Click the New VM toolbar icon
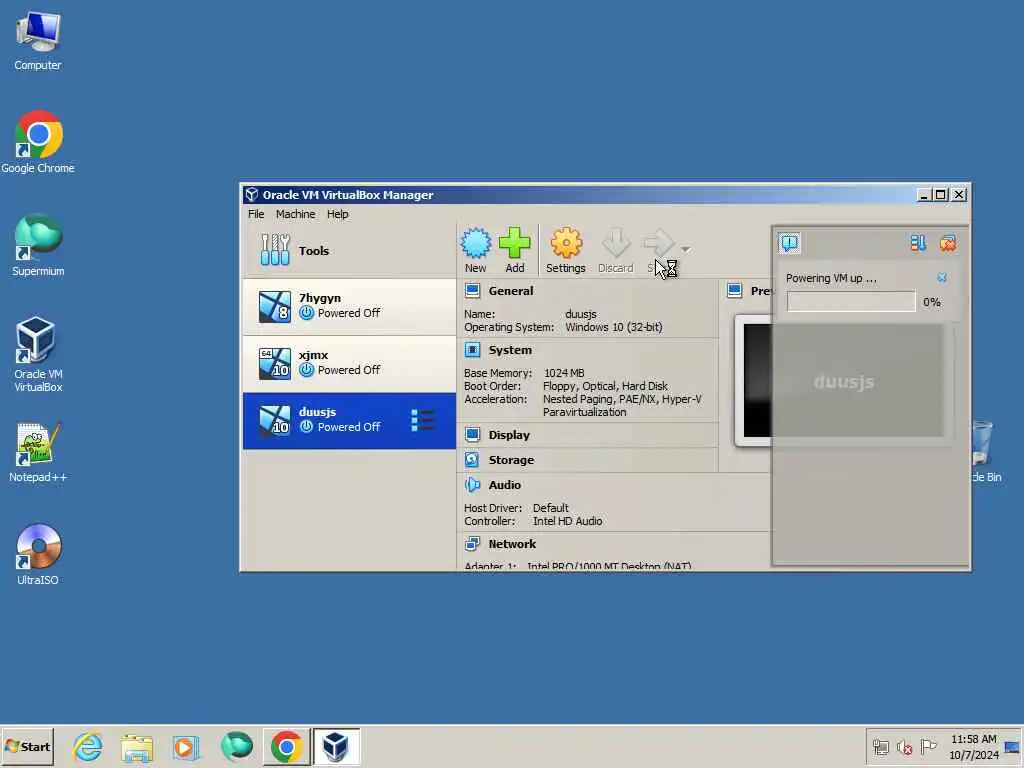The width and height of the screenshot is (1024, 768). [x=475, y=249]
